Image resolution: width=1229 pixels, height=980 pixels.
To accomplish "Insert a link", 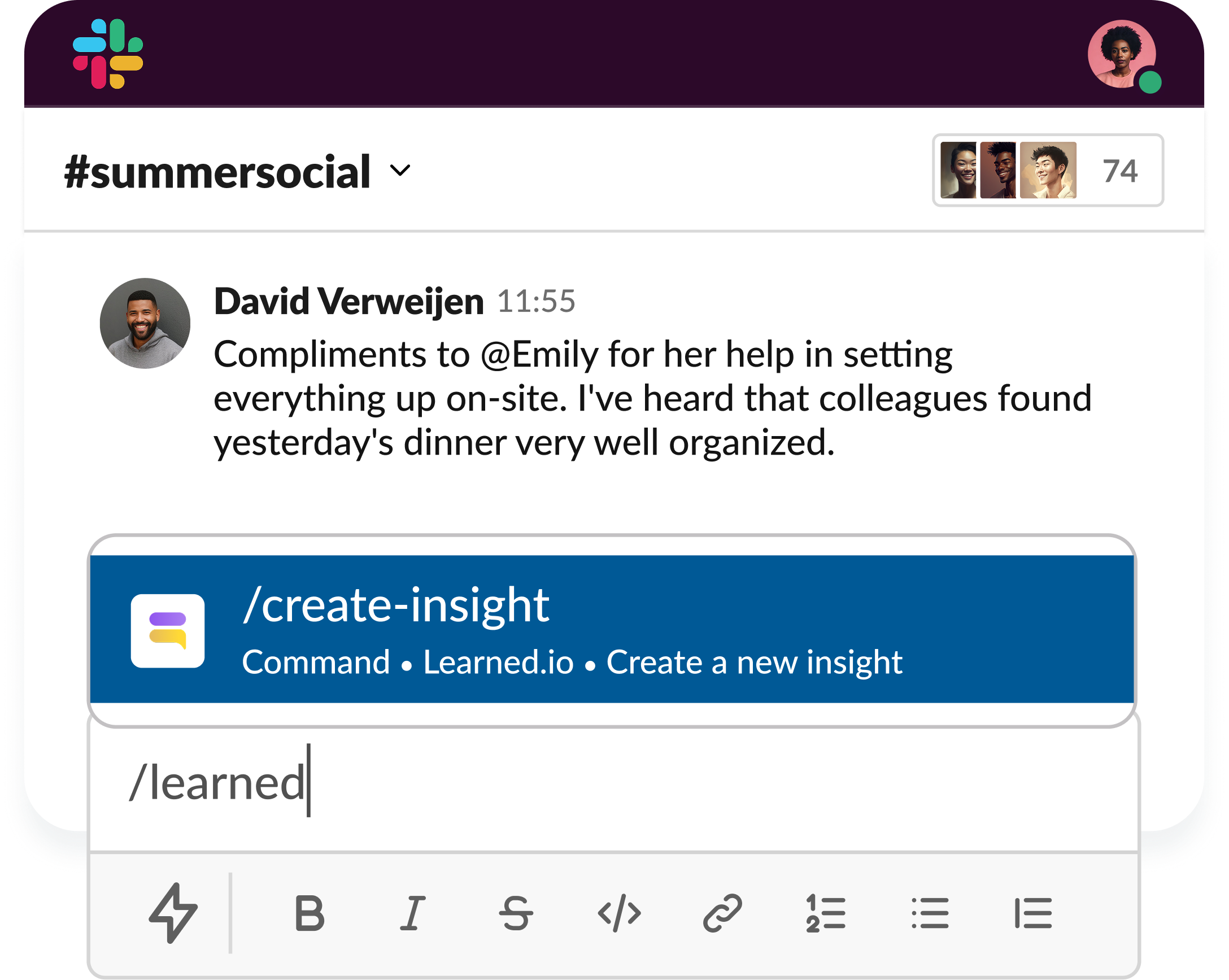I will (722, 913).
